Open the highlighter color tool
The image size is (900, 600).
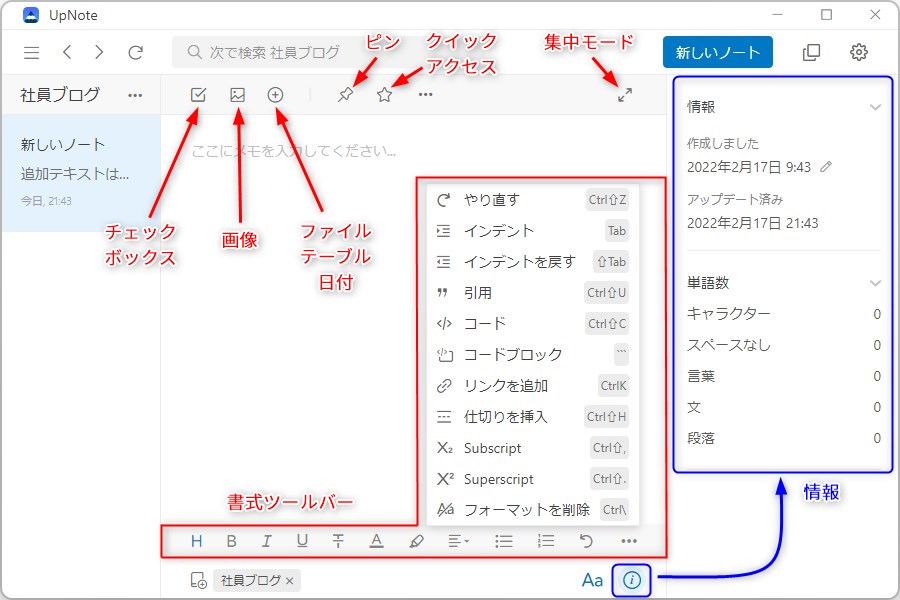pyautogui.click(x=417, y=541)
